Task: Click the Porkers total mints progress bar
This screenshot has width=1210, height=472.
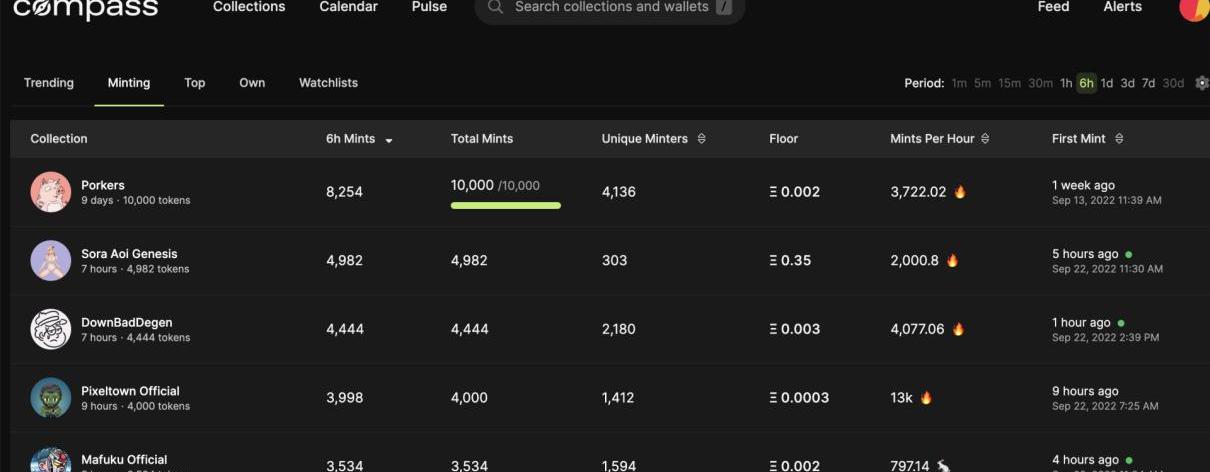Action: tap(505, 205)
